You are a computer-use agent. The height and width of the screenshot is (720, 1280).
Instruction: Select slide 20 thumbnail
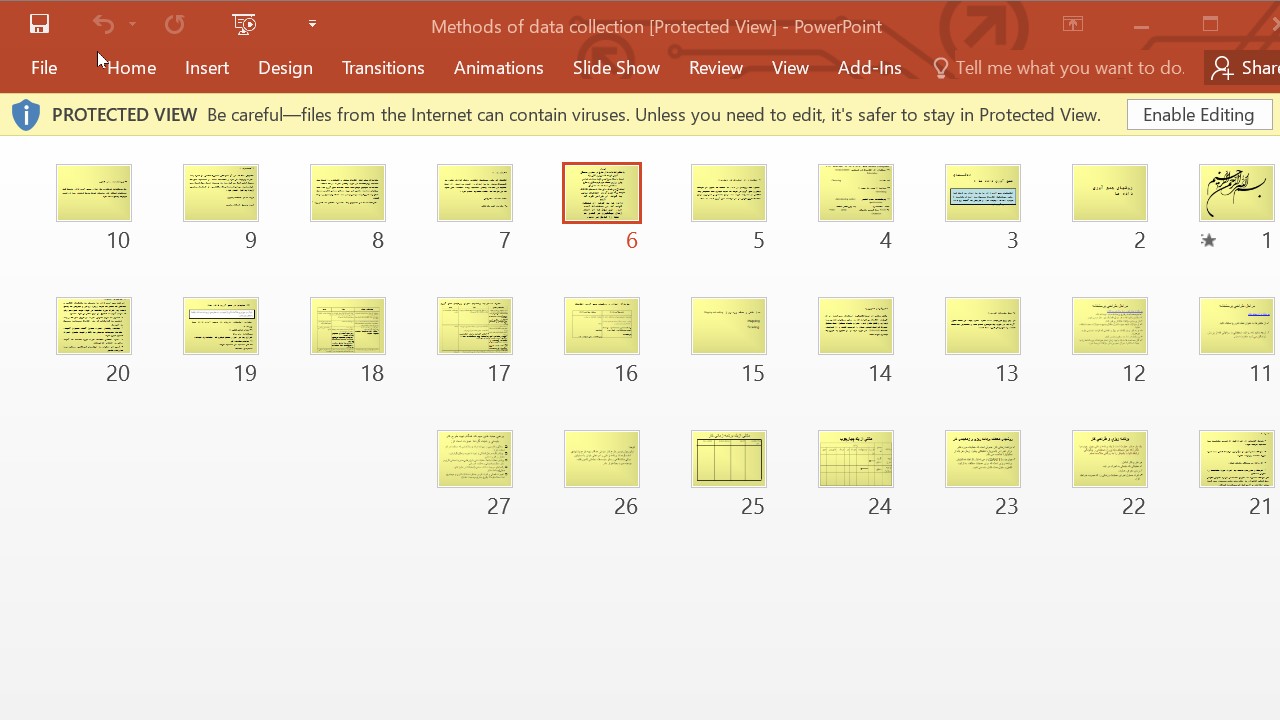(94, 326)
